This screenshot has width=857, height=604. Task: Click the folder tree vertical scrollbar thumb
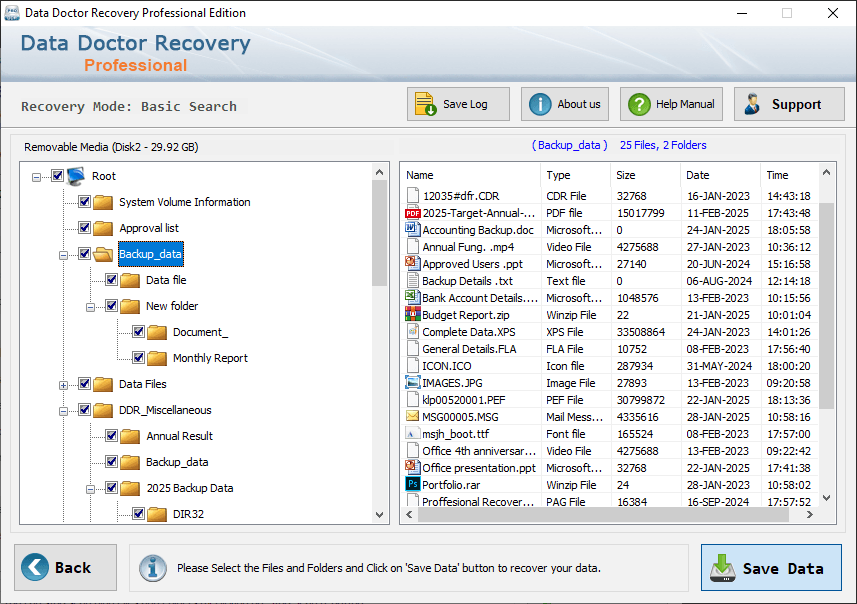[x=379, y=234]
